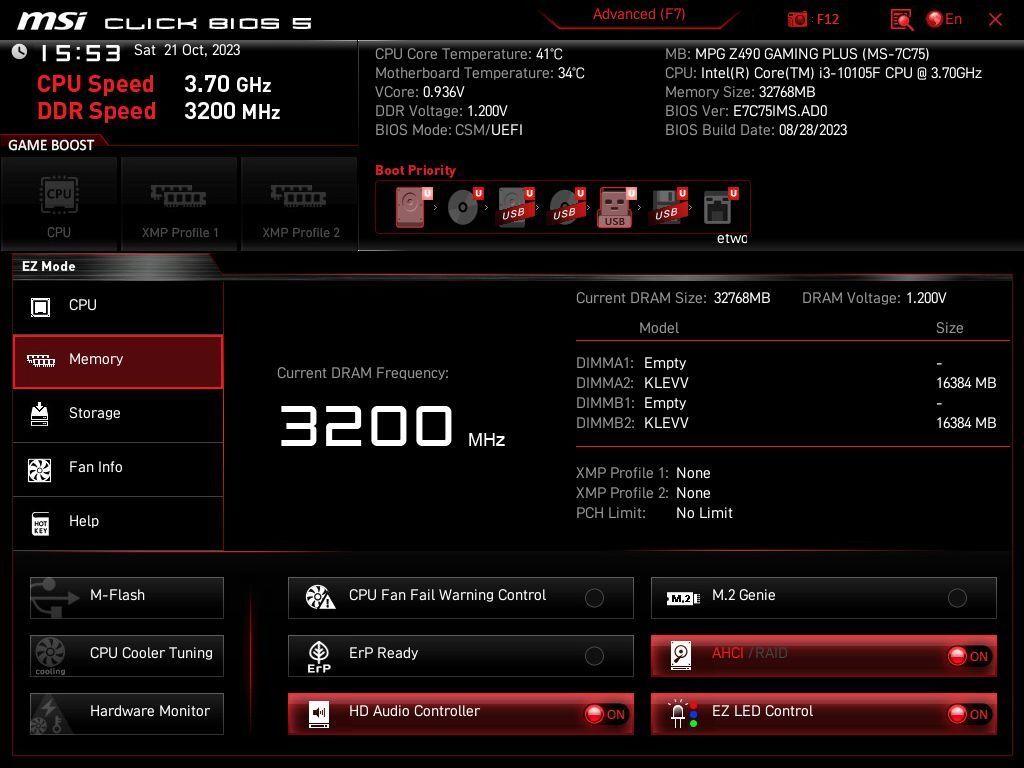This screenshot has height=768, width=1024.
Task: Click the system clock icon
Action: (x=20, y=51)
